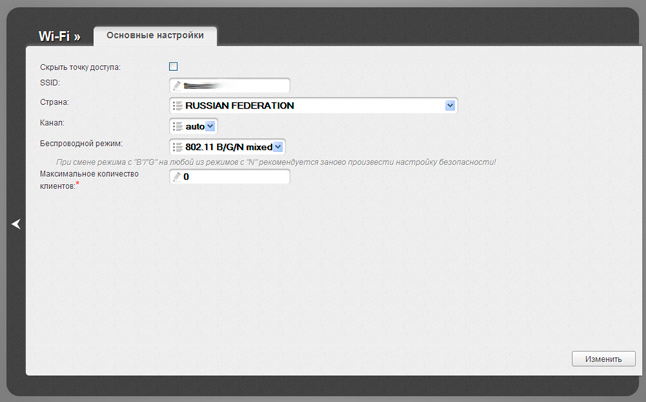Select the Основные настройки tab
The height and width of the screenshot is (402, 646).
pyautogui.click(x=155, y=36)
